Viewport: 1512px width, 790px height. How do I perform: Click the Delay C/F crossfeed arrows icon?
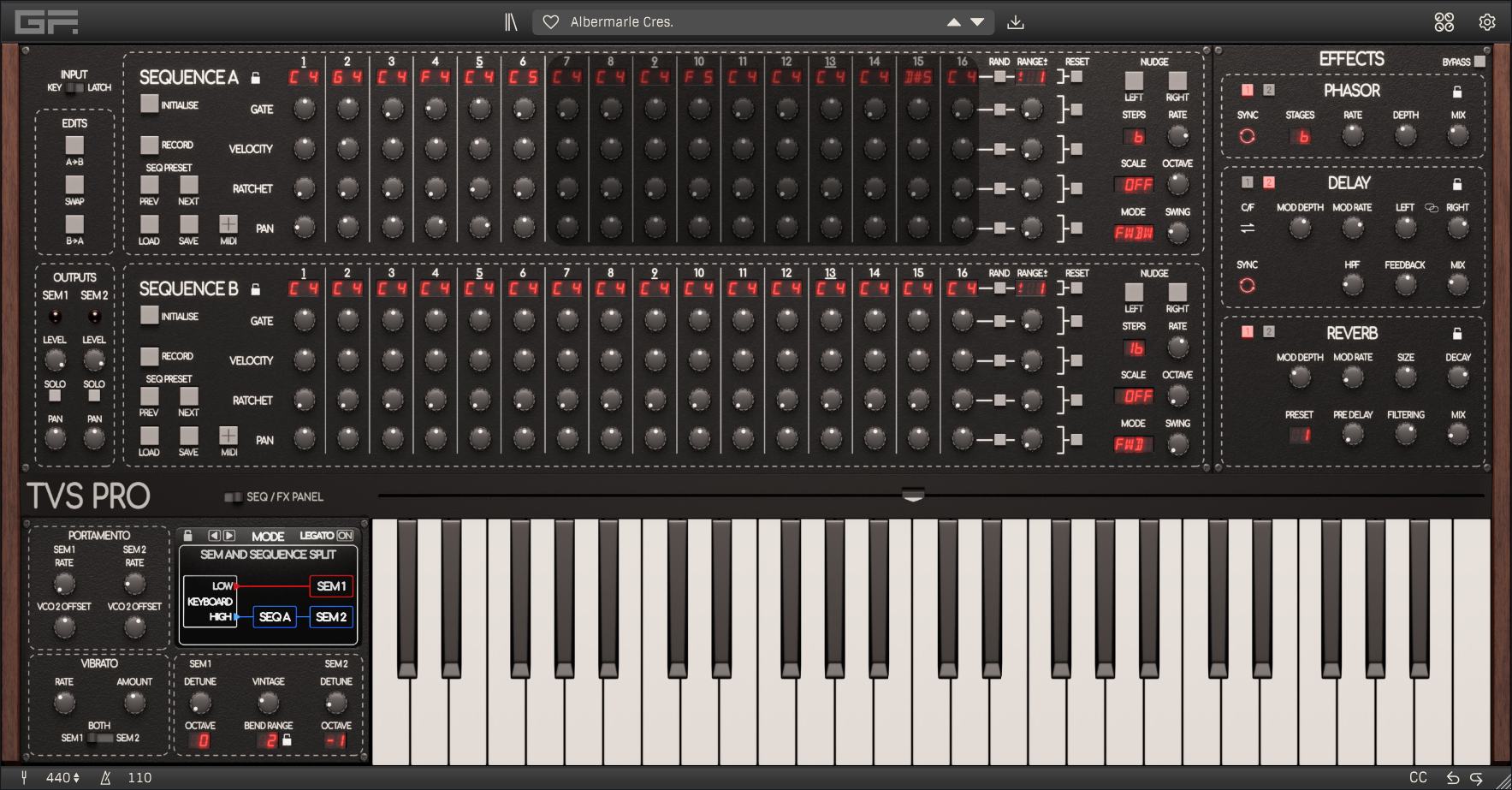1247,228
